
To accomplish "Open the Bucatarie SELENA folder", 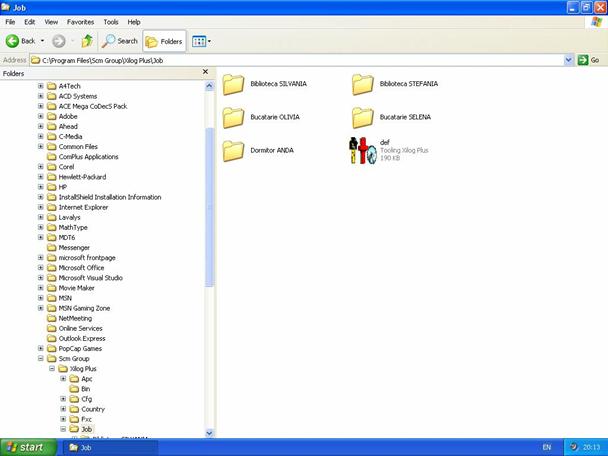I will pyautogui.click(x=364, y=117).
